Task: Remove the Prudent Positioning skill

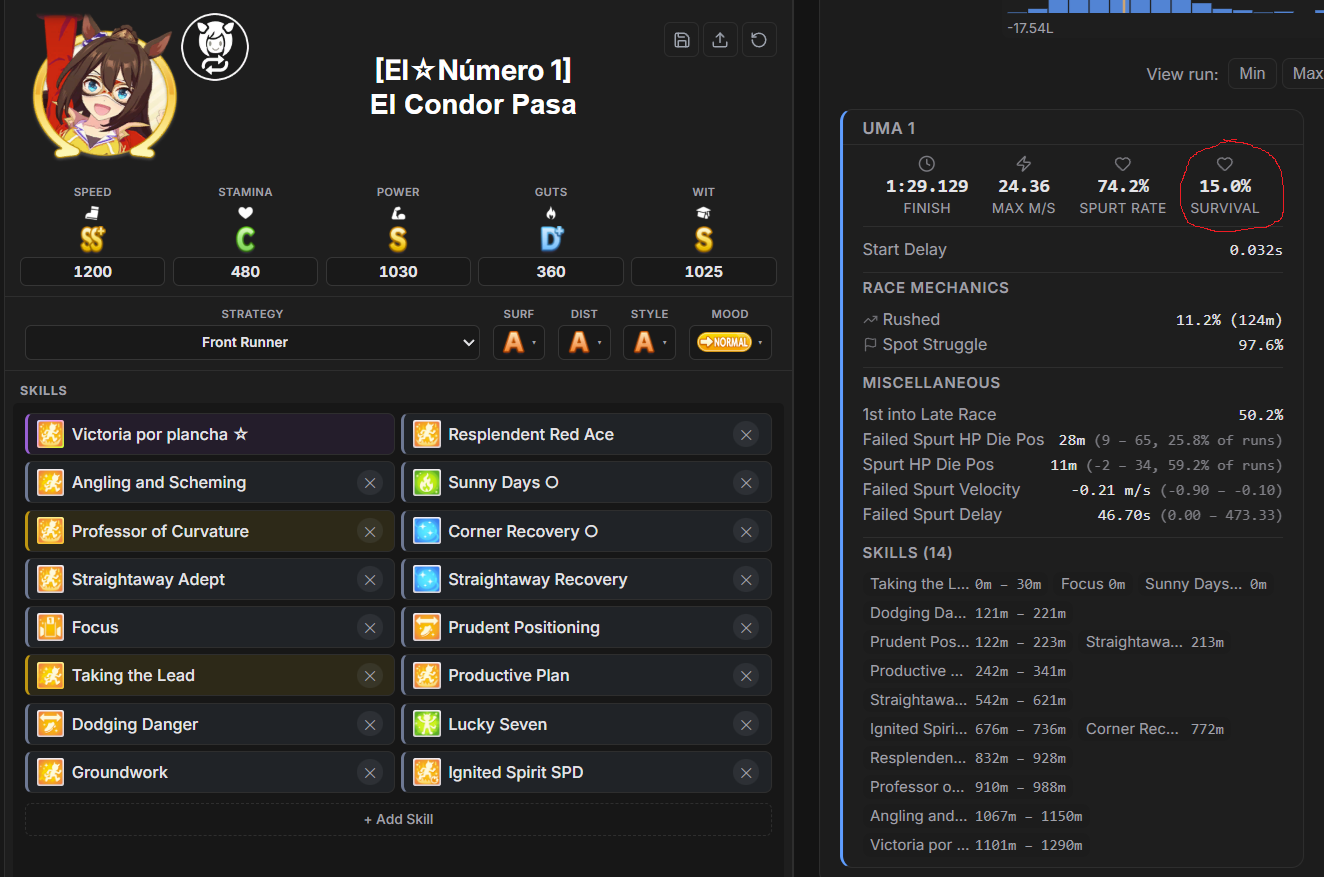Action: pyautogui.click(x=745, y=627)
